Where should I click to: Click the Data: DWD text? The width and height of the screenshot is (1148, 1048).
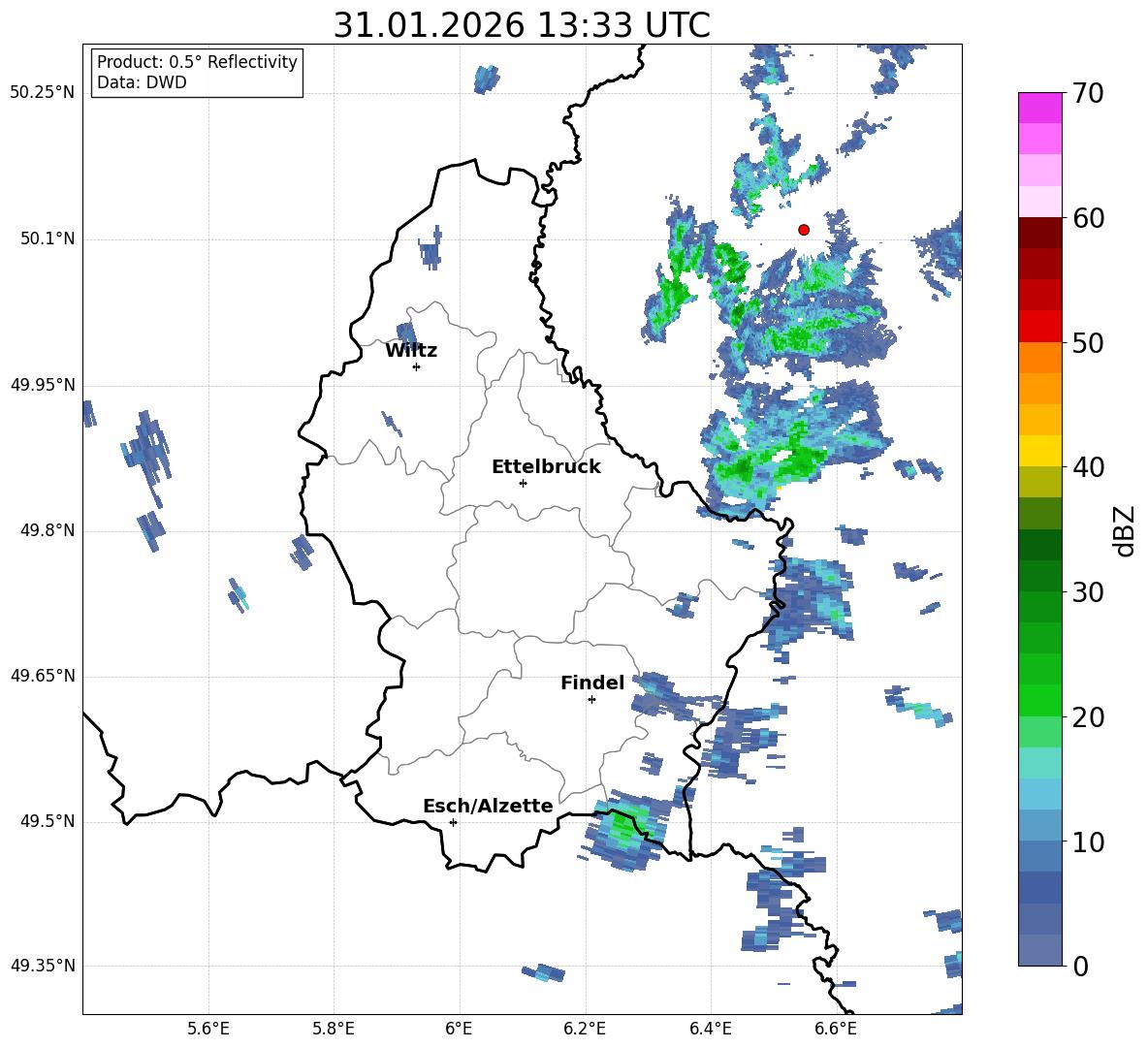(142, 82)
